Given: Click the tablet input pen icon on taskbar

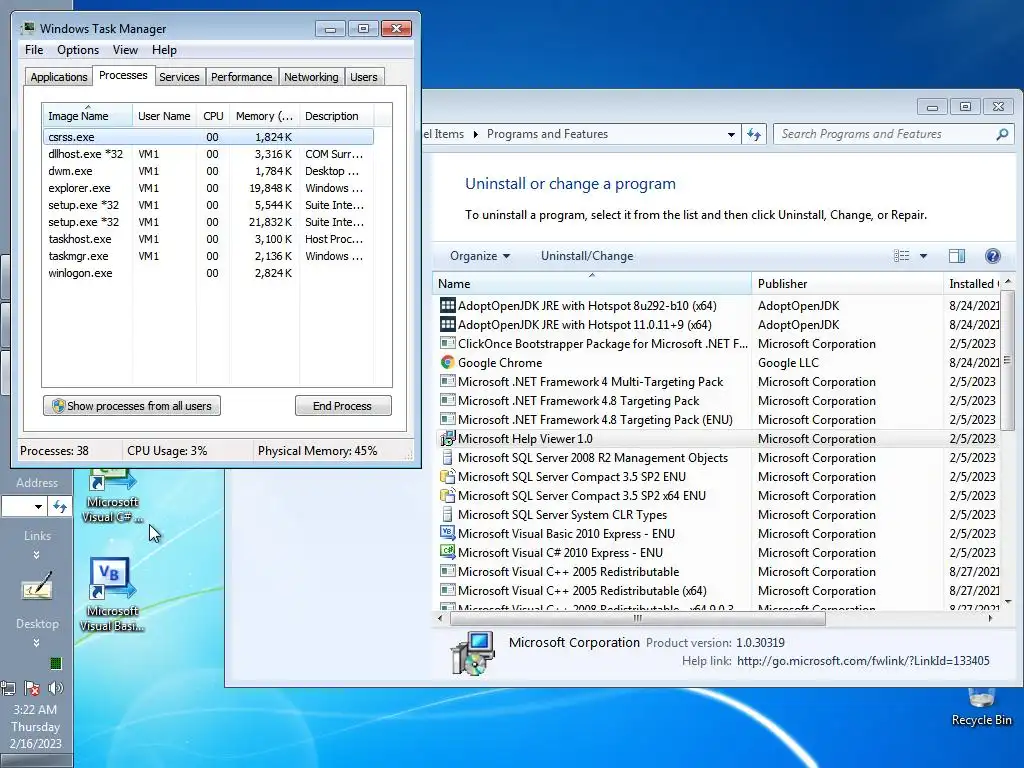Looking at the screenshot, I should [x=37, y=585].
